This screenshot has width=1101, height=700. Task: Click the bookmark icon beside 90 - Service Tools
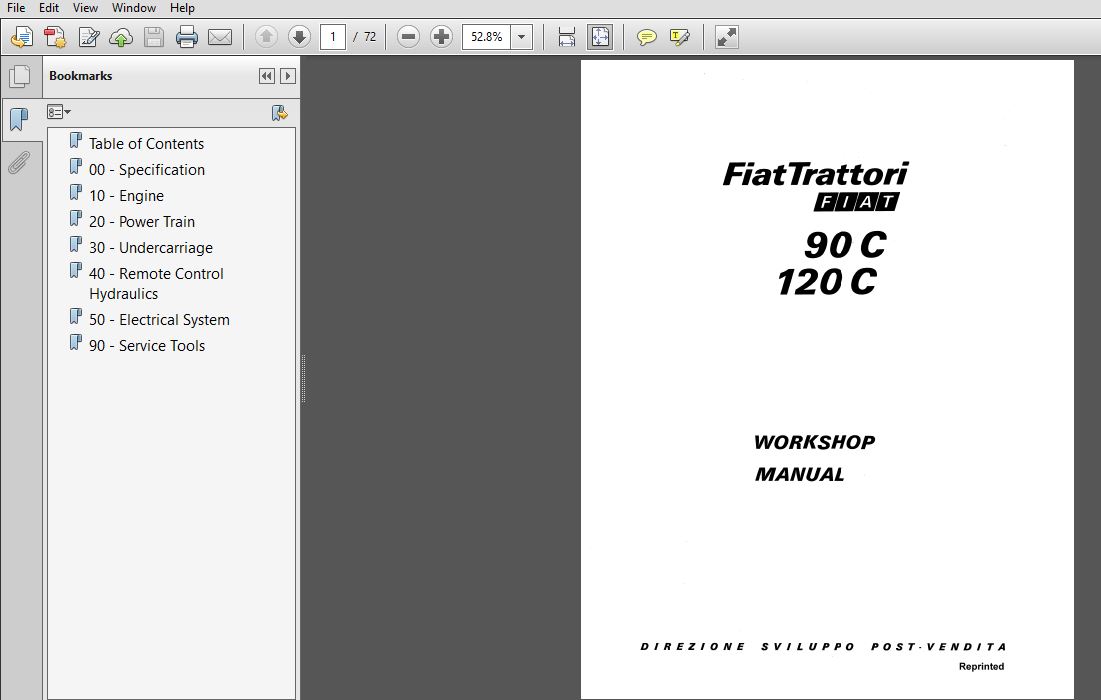coord(76,343)
